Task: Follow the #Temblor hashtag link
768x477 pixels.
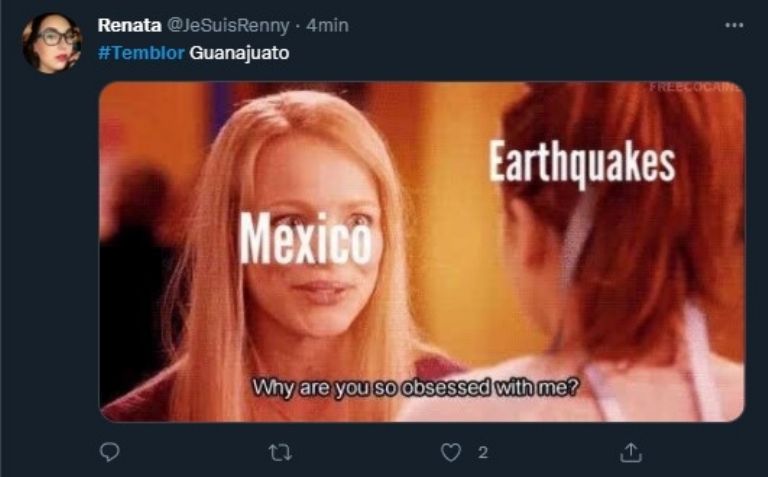Action: click(141, 52)
